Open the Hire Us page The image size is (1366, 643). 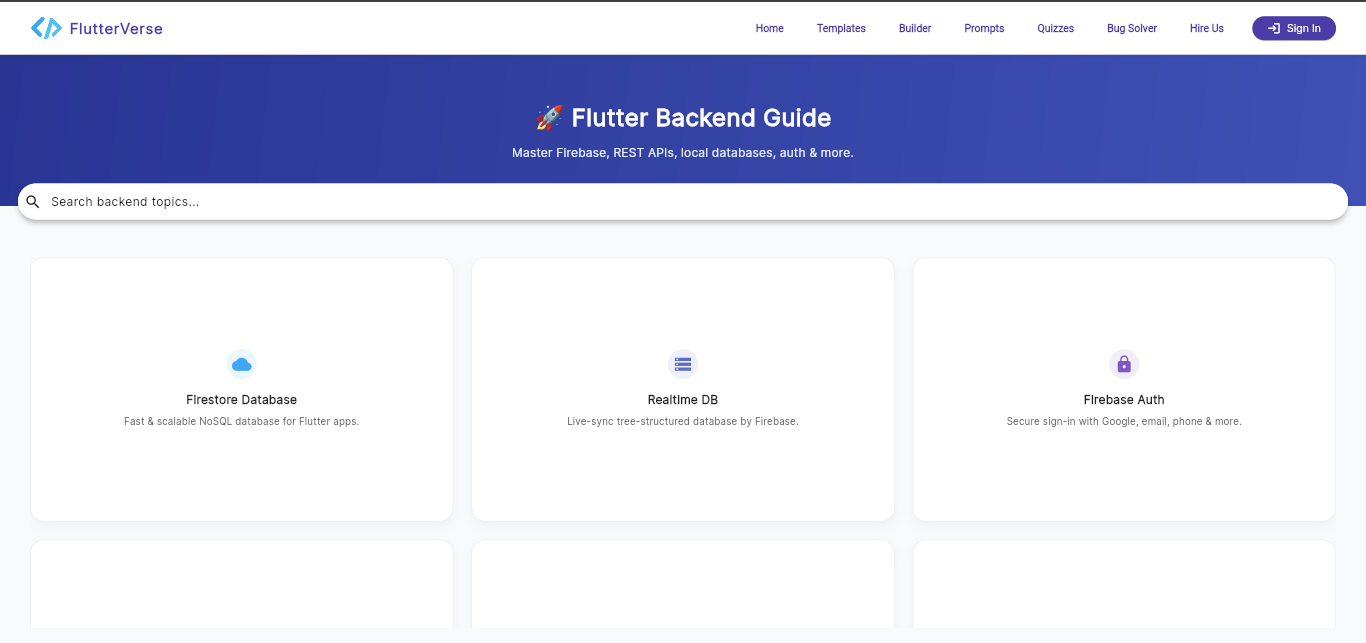(x=1206, y=28)
